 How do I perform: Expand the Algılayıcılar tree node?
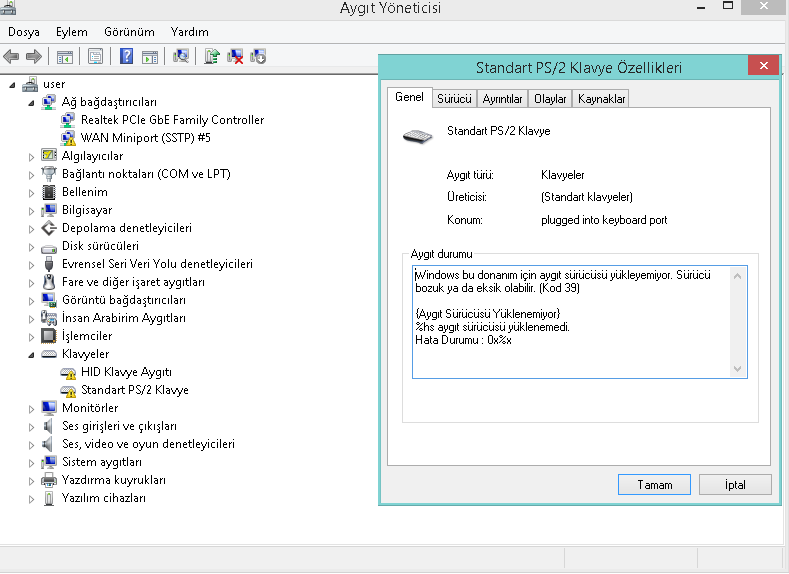(31, 157)
